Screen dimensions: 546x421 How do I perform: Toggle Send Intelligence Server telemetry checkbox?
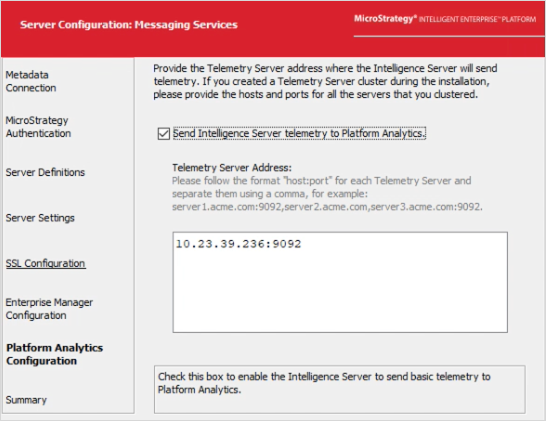point(164,134)
